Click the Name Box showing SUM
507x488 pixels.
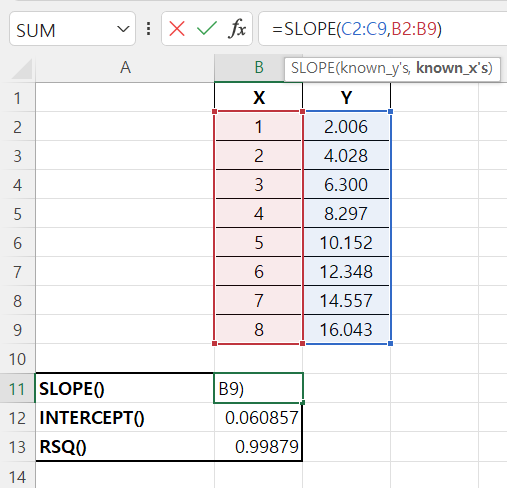pyautogui.click(x=72, y=29)
